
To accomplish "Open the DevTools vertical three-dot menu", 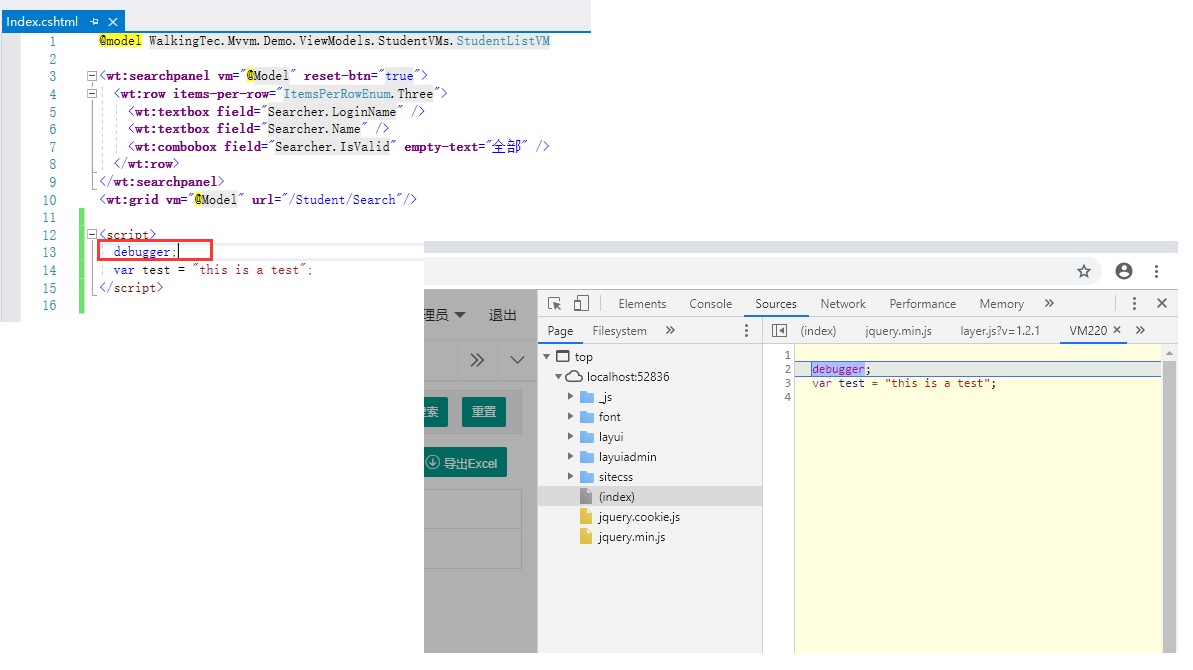I will (1134, 303).
